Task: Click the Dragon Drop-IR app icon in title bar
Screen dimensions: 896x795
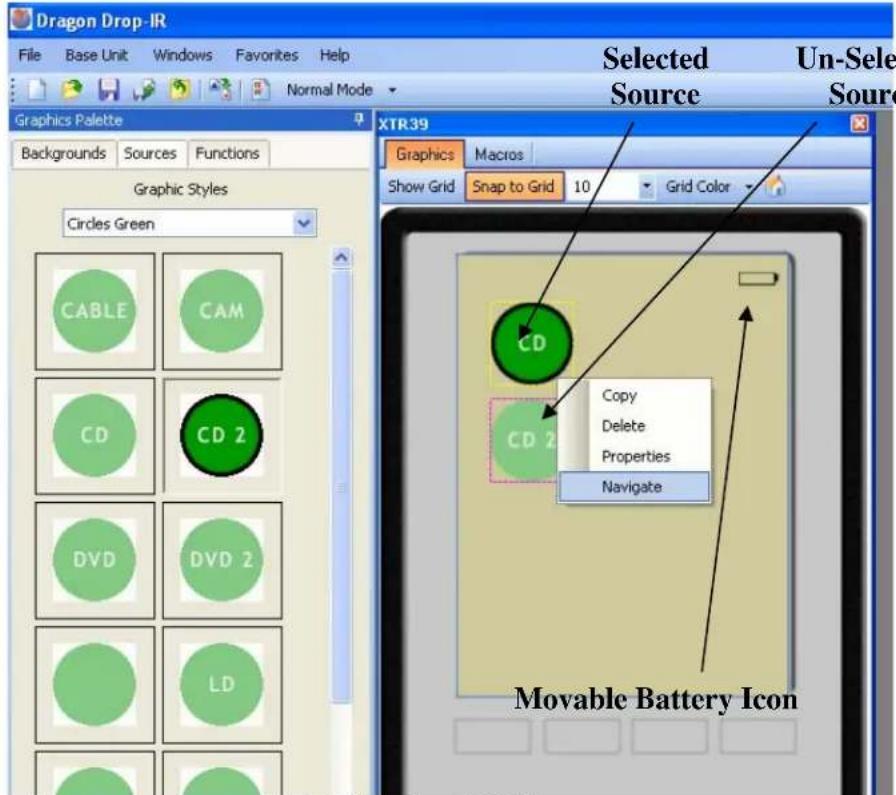Action: 22,19
